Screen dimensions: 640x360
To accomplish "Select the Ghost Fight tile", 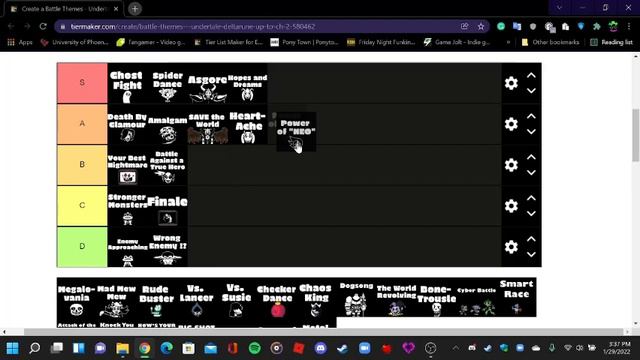I will 127,83.
